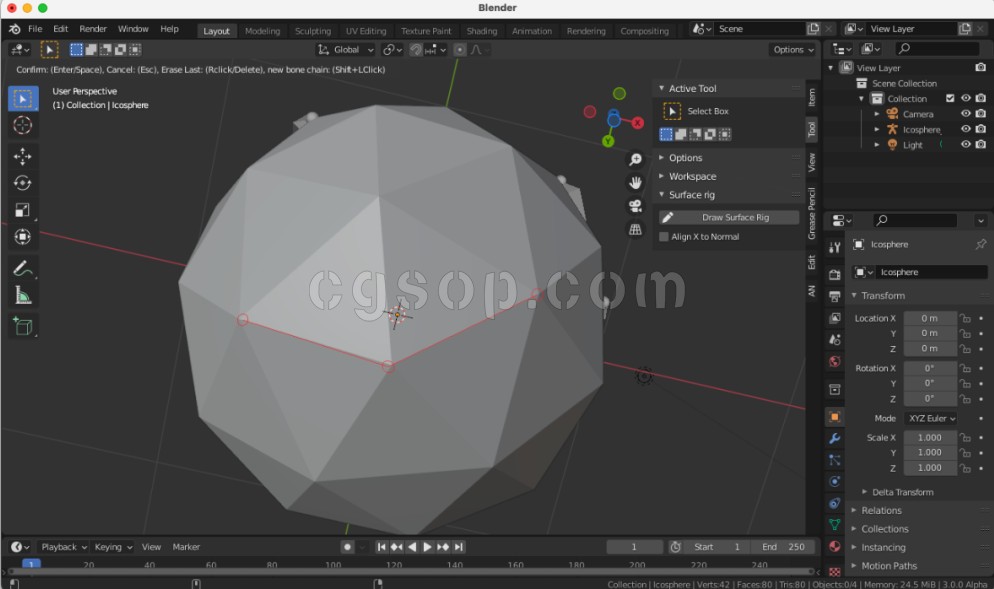Hide the Camera with its eye icon

click(x=965, y=113)
